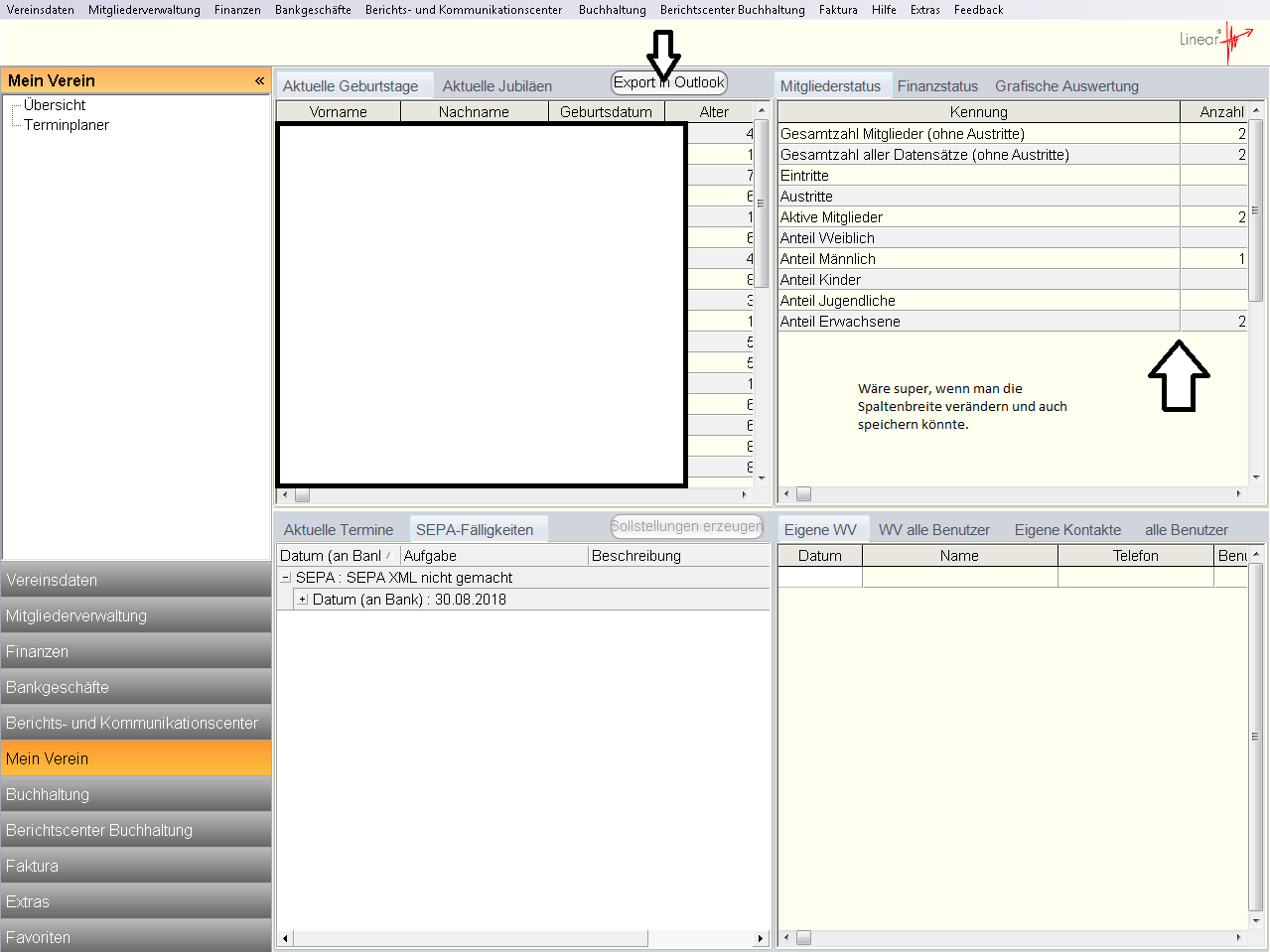Screen dimensions: 1270x952
Task: Select the WV alle Benutzer tab
Action: click(933, 530)
